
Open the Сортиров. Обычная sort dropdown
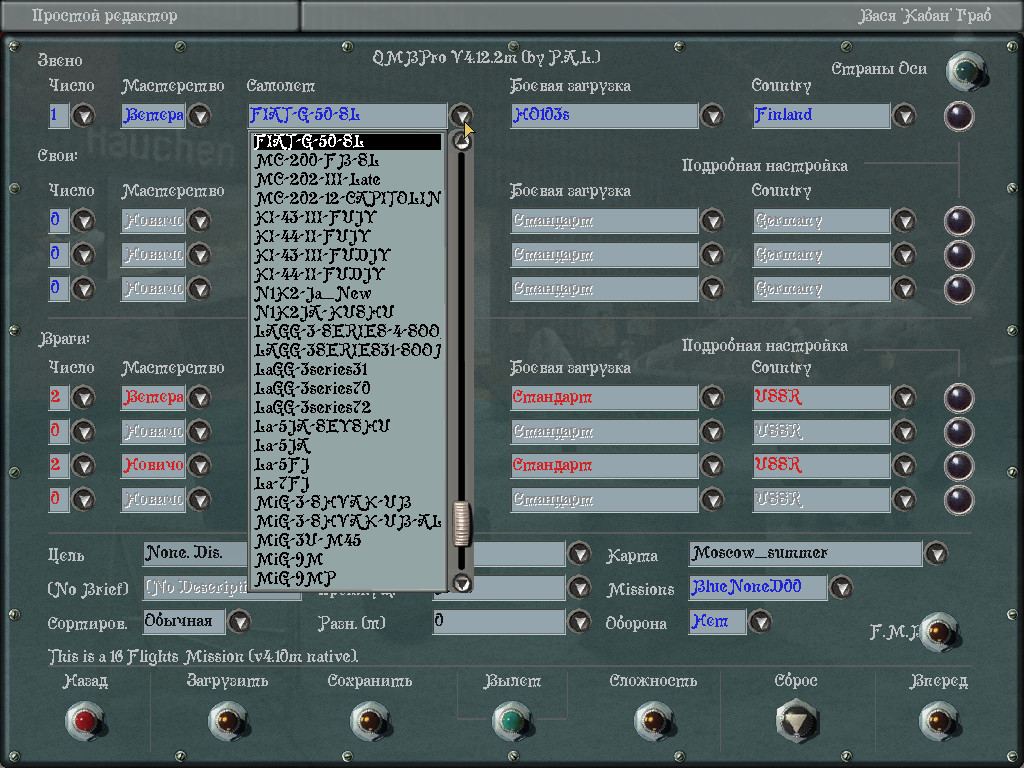[x=240, y=622]
